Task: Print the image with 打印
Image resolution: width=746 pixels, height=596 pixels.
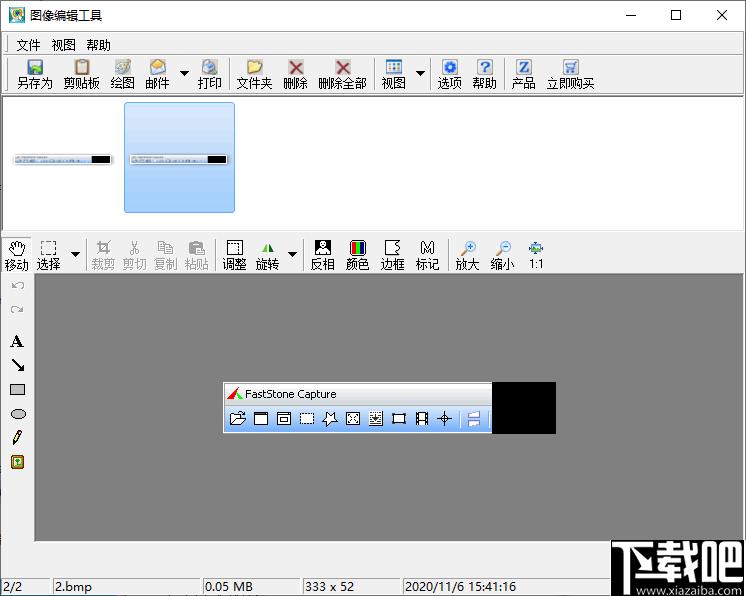Action: pos(209,75)
